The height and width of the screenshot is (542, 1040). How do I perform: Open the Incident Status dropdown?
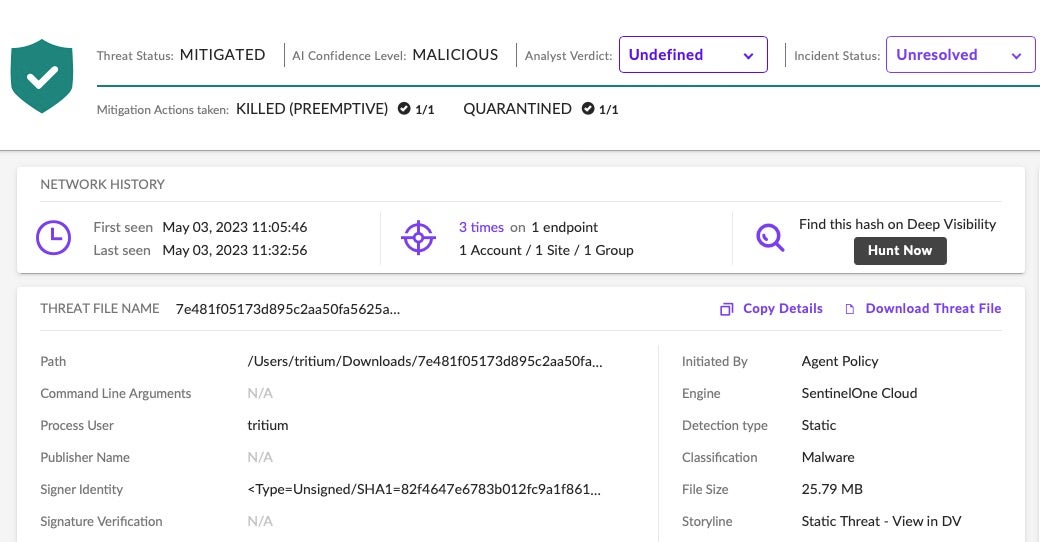[959, 55]
